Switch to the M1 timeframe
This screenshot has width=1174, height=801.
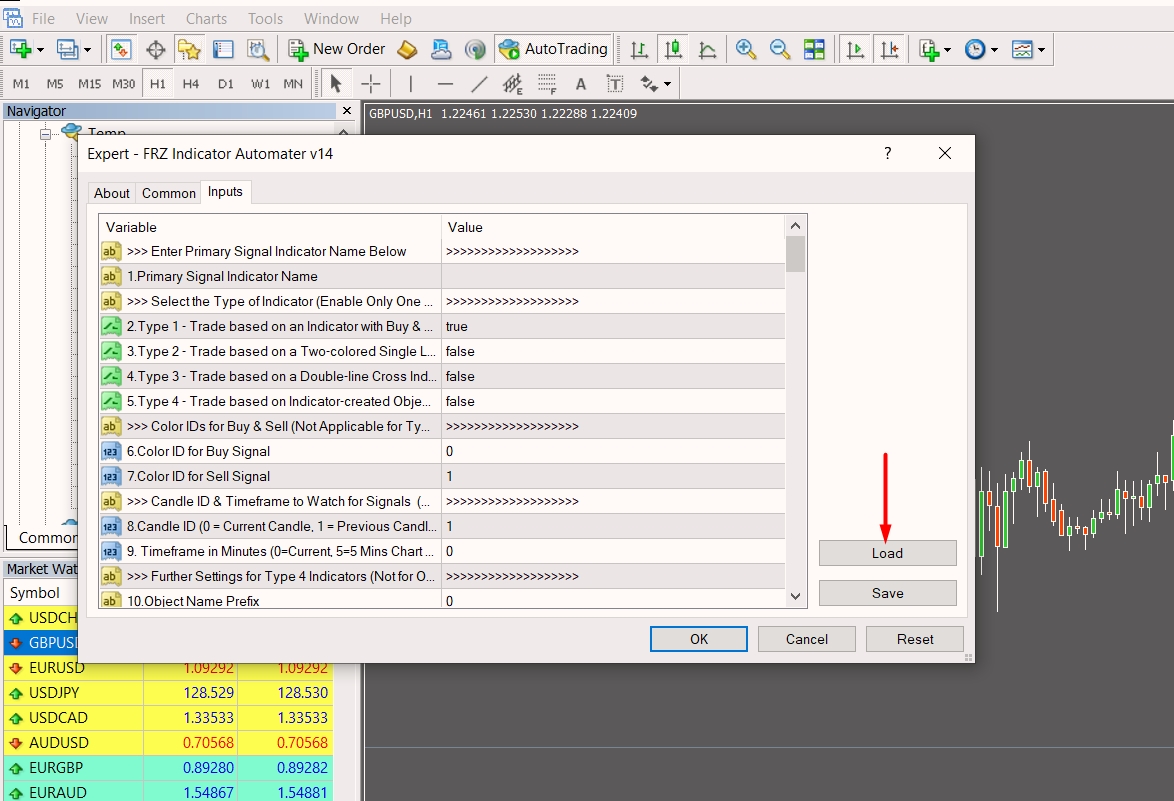click(22, 84)
